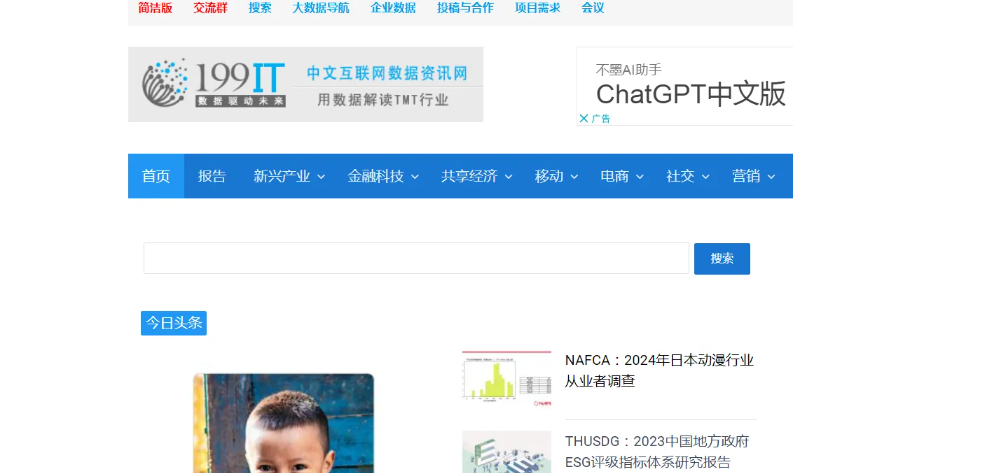Expand the 社交 dropdown menu
The image size is (998, 473).
point(687,176)
